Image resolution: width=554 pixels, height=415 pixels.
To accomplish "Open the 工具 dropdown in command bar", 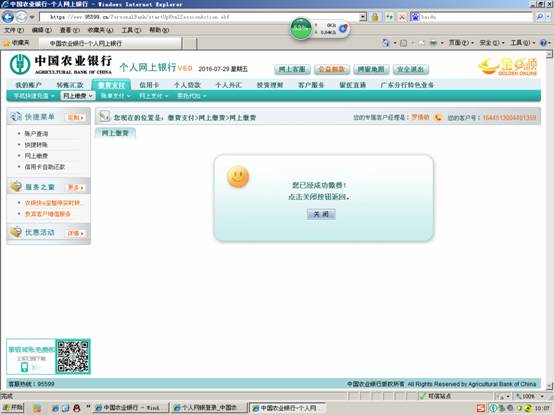I will click(522, 43).
